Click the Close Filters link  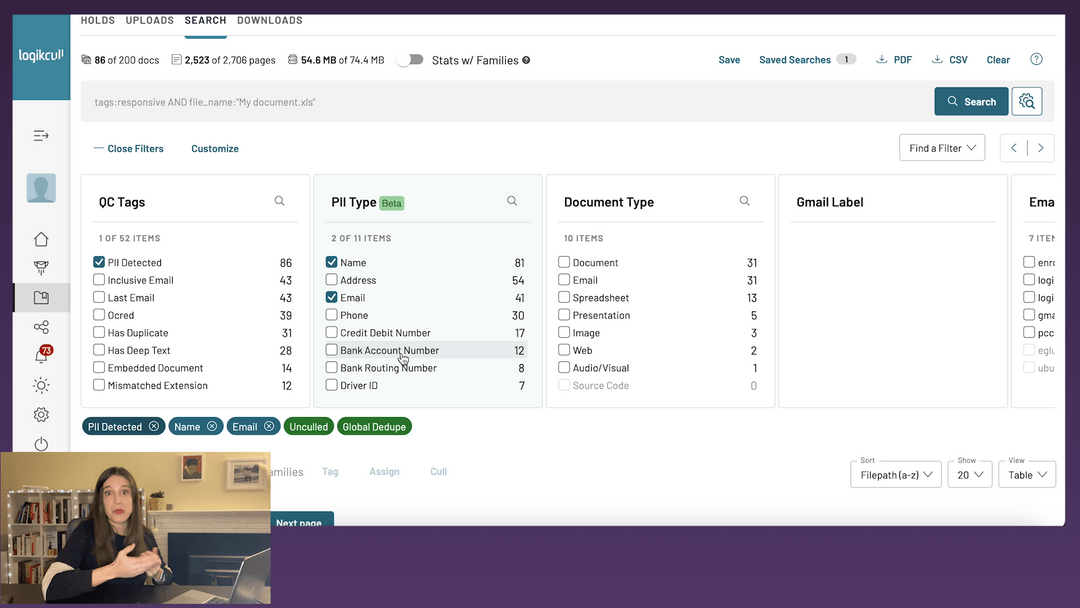[x=135, y=148]
